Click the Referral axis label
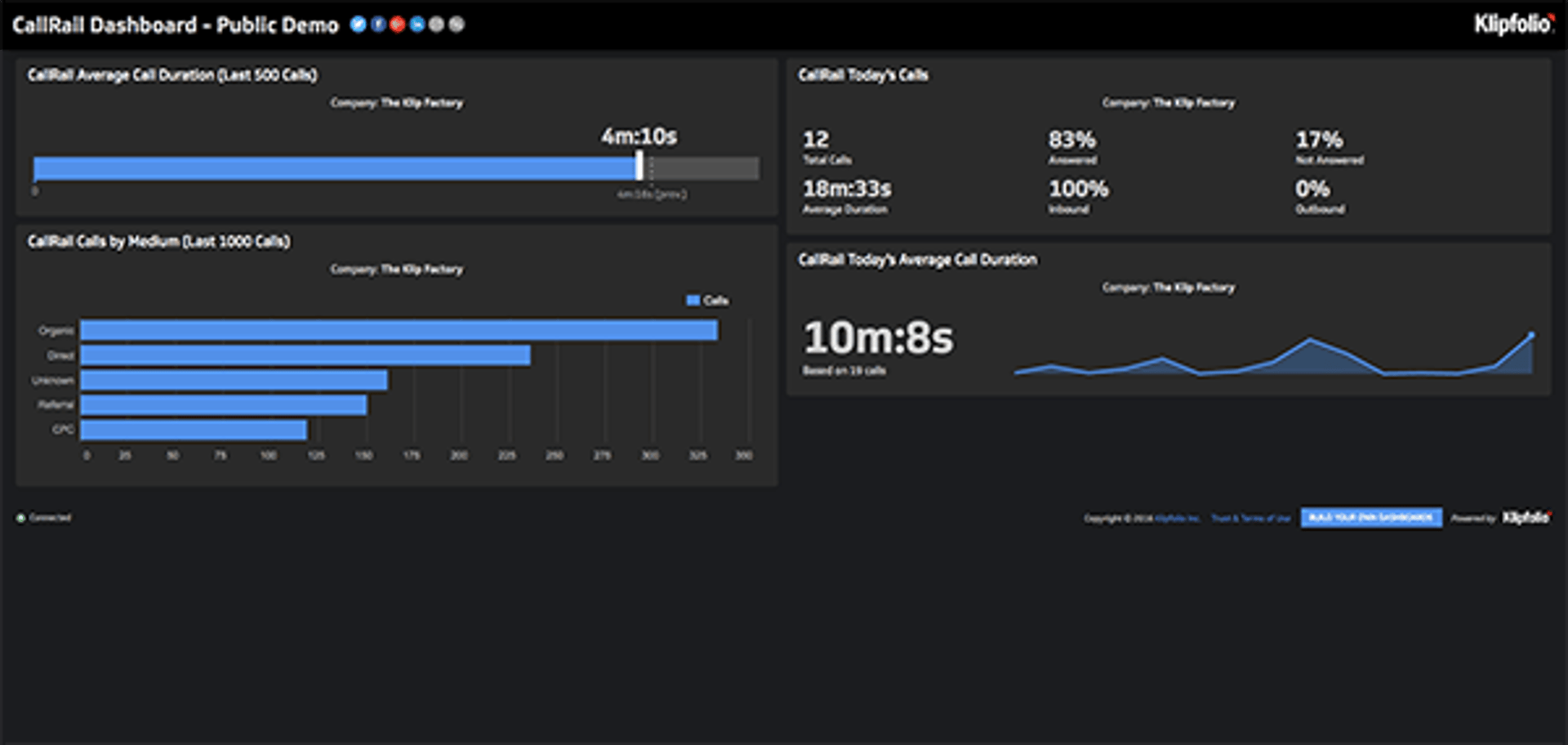The image size is (1568, 745). click(x=56, y=405)
